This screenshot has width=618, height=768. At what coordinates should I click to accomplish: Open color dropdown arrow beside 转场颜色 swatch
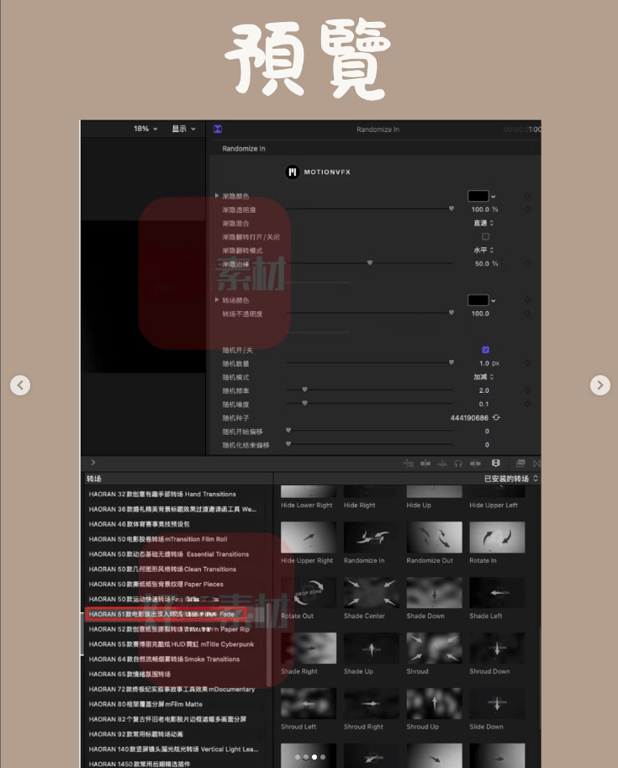point(494,301)
